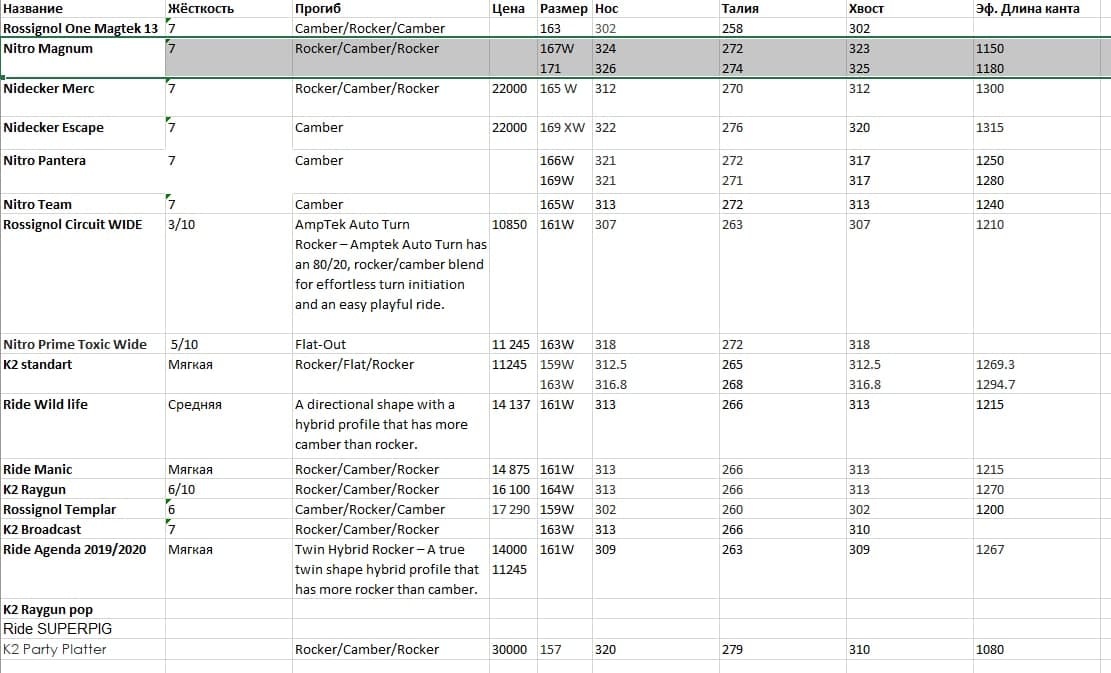This screenshot has height=673, width=1111.
Task: Select the size cell '165 W'
Action: click(565, 97)
